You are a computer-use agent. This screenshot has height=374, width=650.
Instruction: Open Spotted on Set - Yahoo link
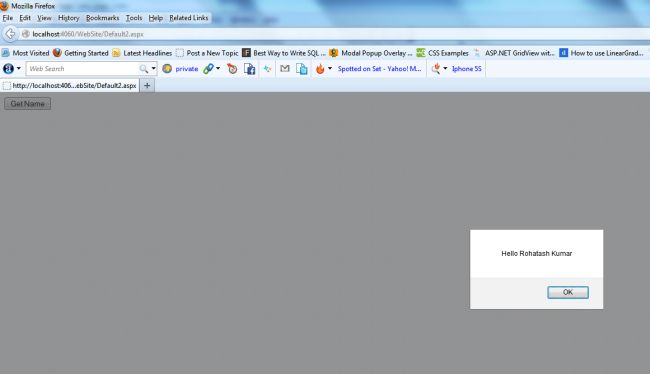click(379, 69)
